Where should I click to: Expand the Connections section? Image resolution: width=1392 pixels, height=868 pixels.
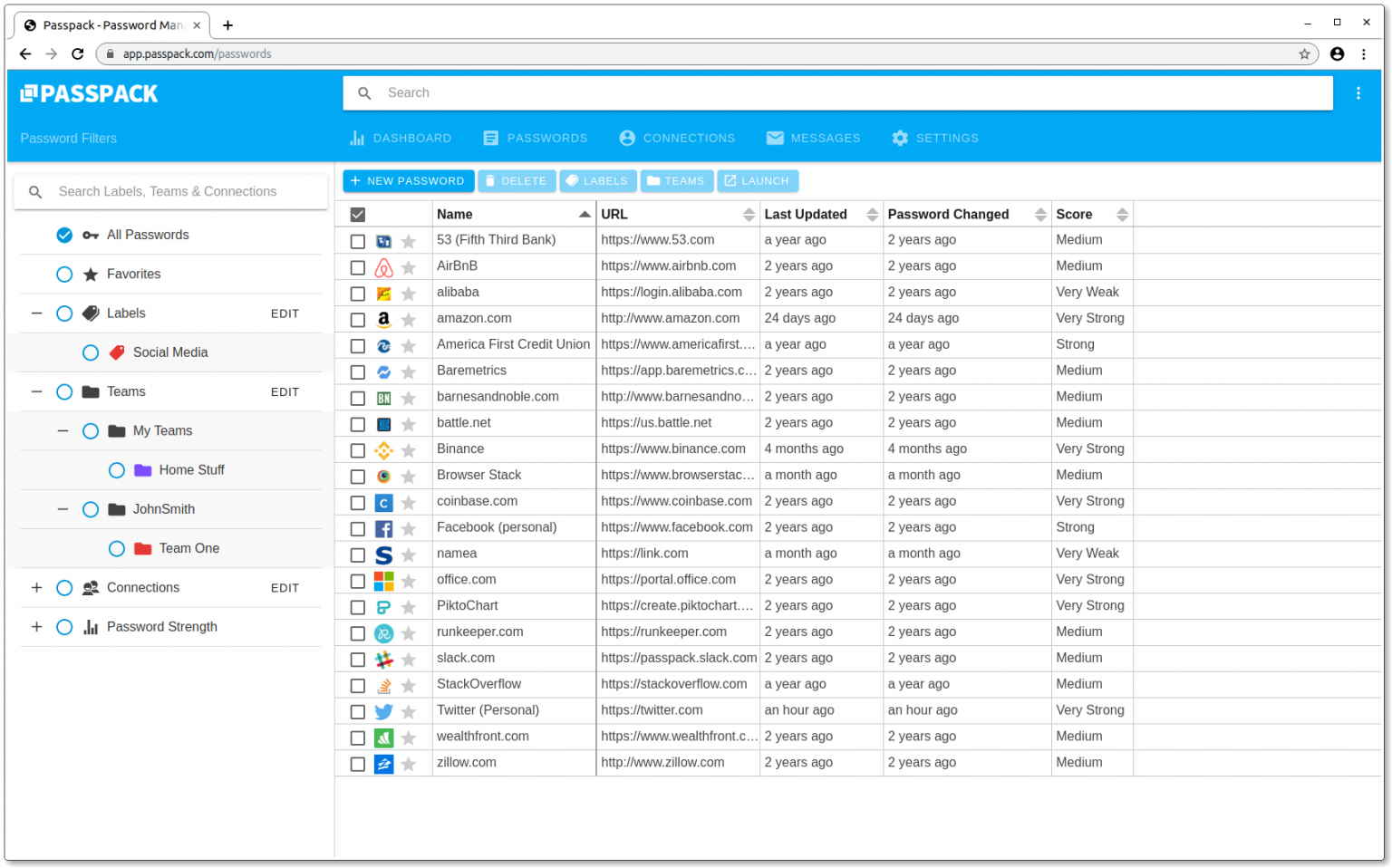point(36,587)
